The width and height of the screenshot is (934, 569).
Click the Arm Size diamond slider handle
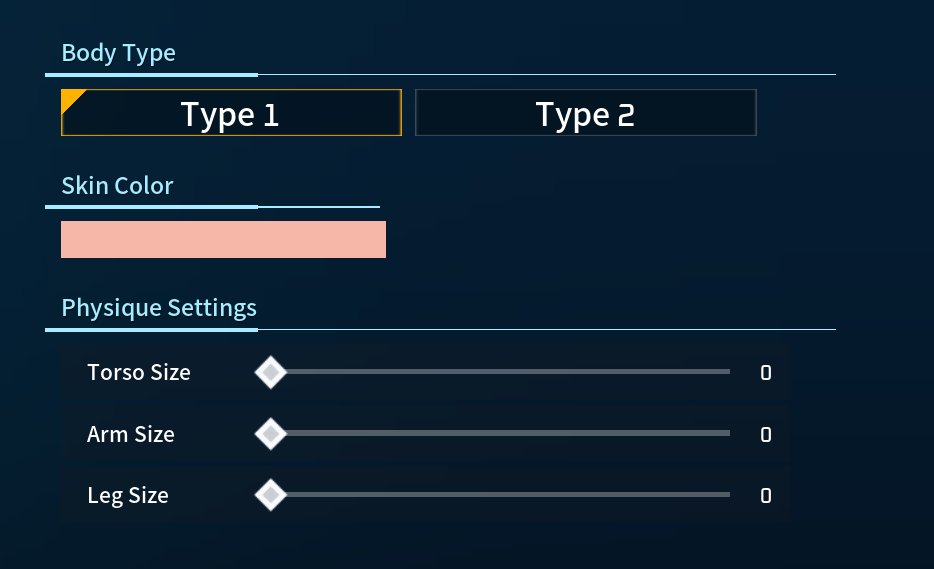[x=270, y=434]
